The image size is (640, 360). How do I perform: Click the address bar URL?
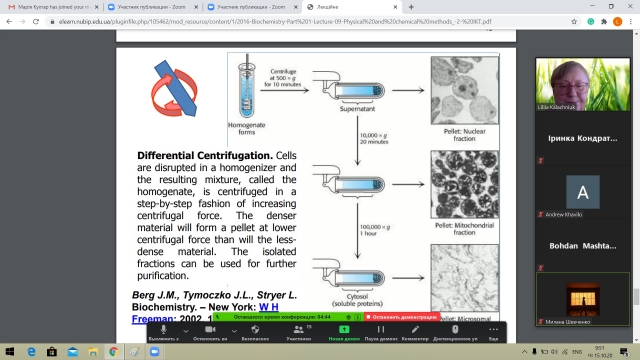coord(275,22)
